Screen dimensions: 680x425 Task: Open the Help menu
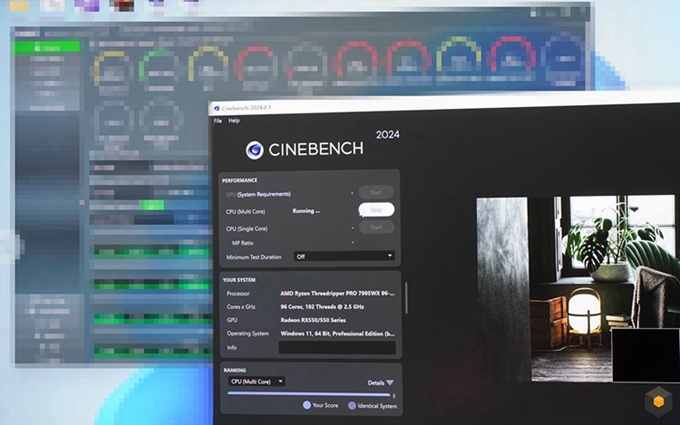[234, 120]
